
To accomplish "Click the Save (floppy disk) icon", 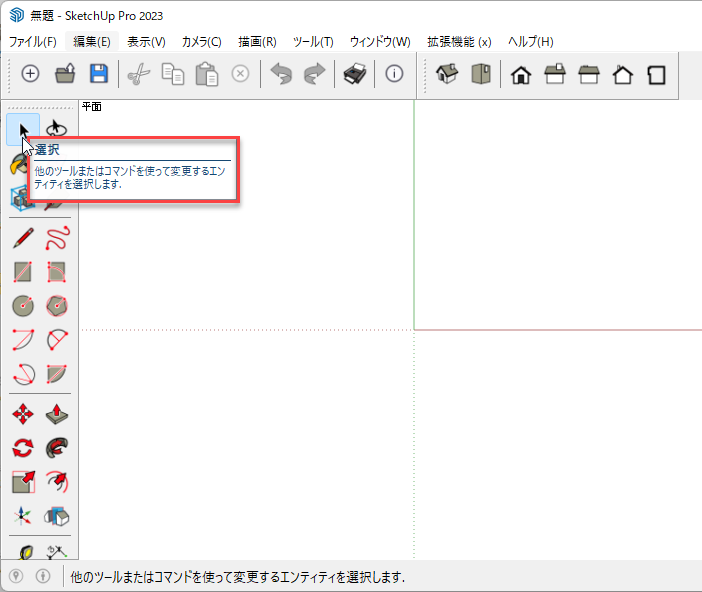I will [98, 74].
